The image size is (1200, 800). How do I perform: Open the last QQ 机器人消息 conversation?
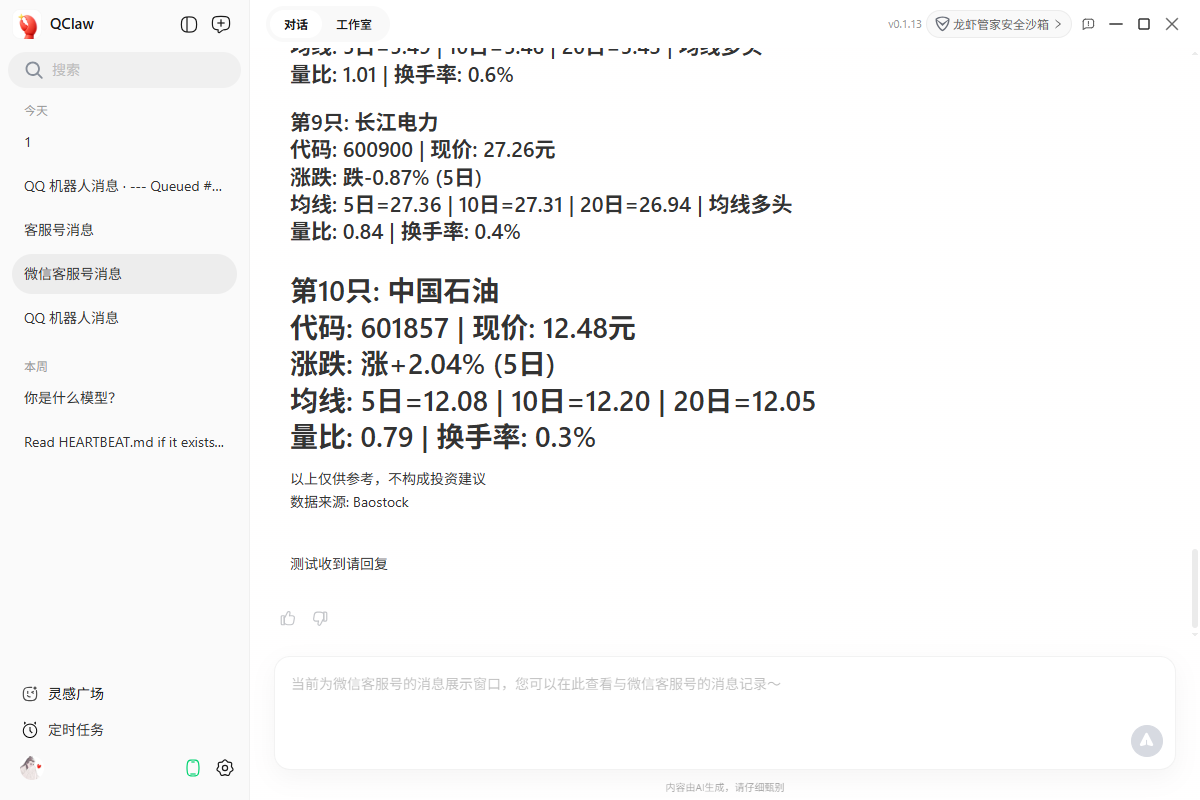(x=124, y=318)
